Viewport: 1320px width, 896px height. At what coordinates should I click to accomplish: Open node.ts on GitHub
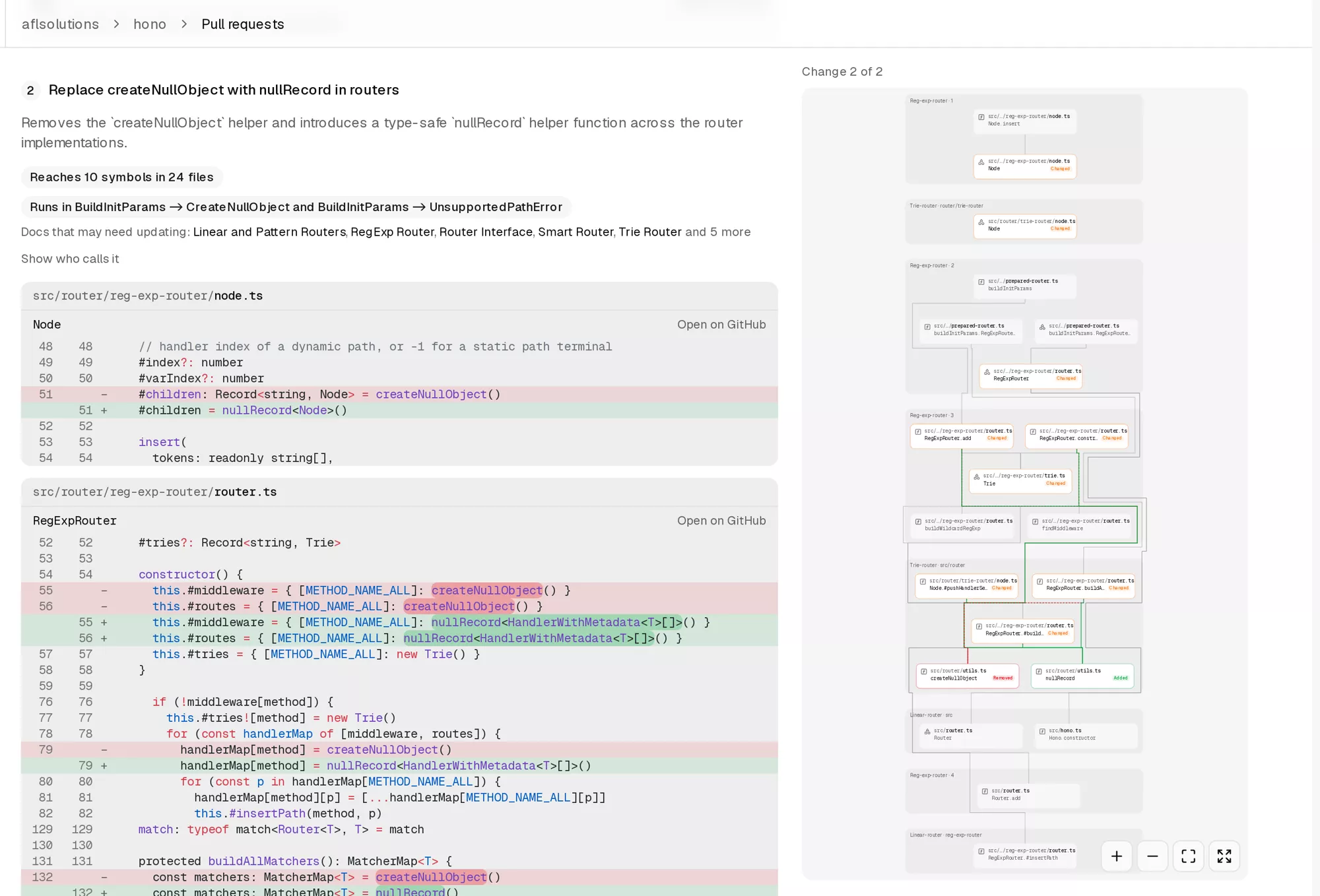tap(721, 324)
